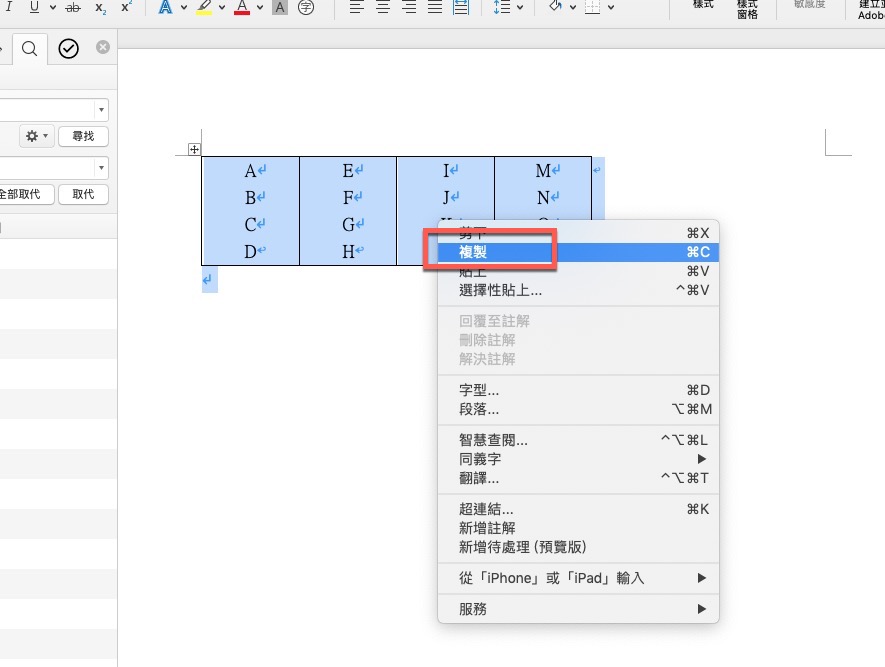
Task: Expand search field dropdown arrow
Action: (x=101, y=109)
